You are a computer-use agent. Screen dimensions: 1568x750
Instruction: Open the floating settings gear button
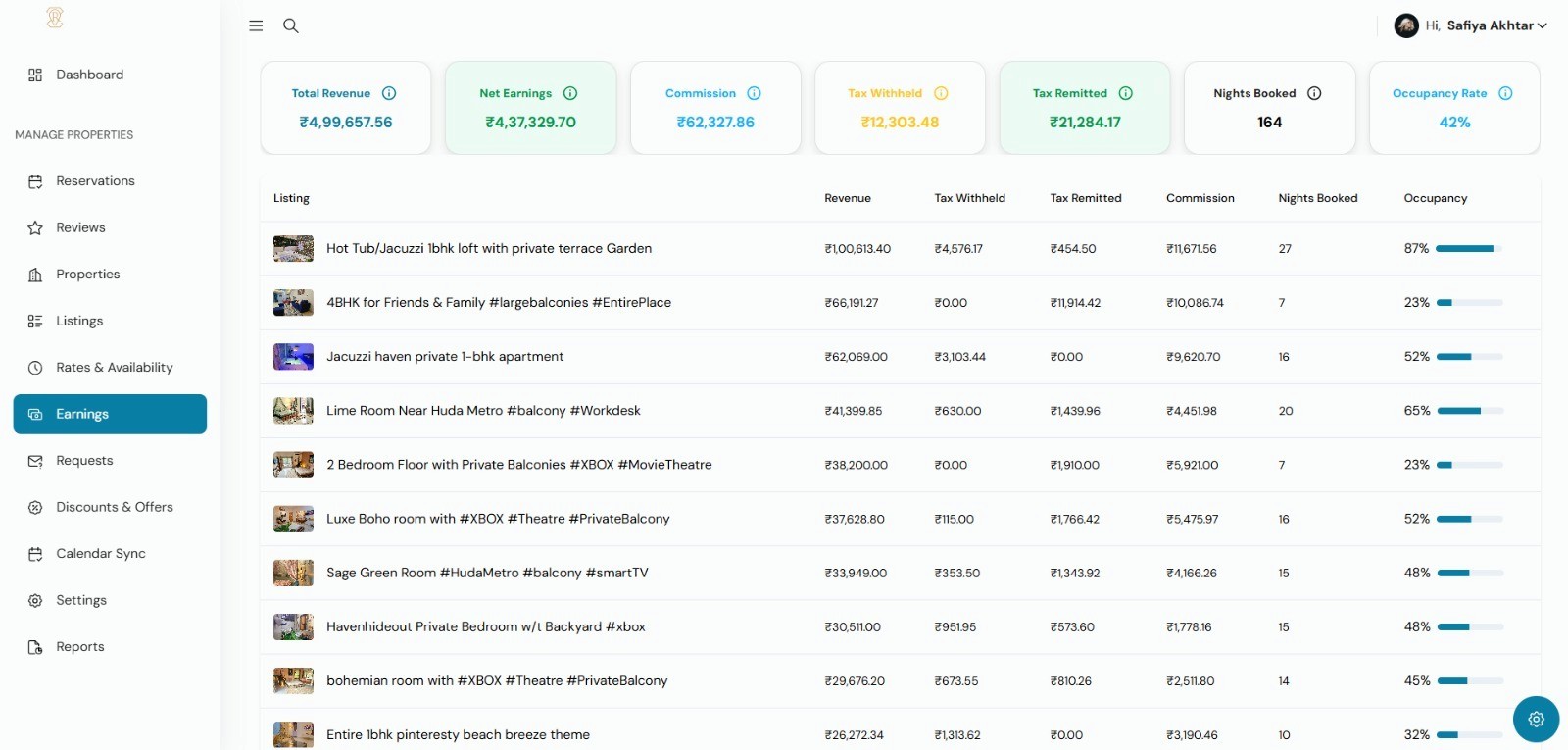(x=1536, y=719)
